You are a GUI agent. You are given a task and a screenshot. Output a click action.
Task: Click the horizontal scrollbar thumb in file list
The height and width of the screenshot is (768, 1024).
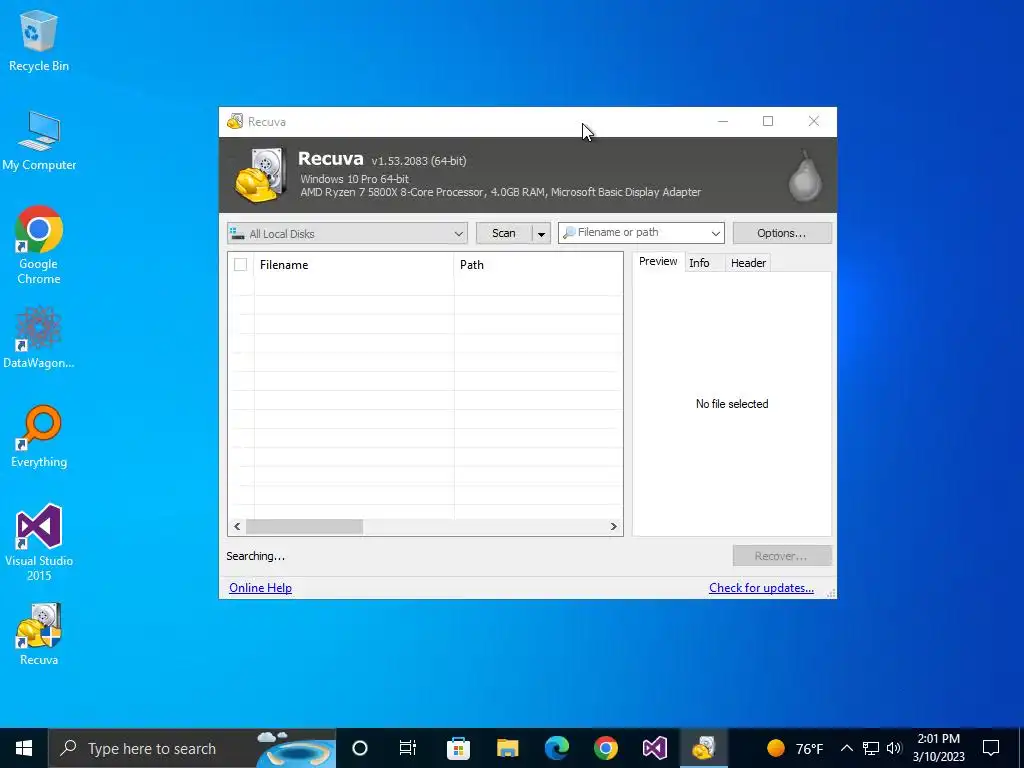point(304,526)
